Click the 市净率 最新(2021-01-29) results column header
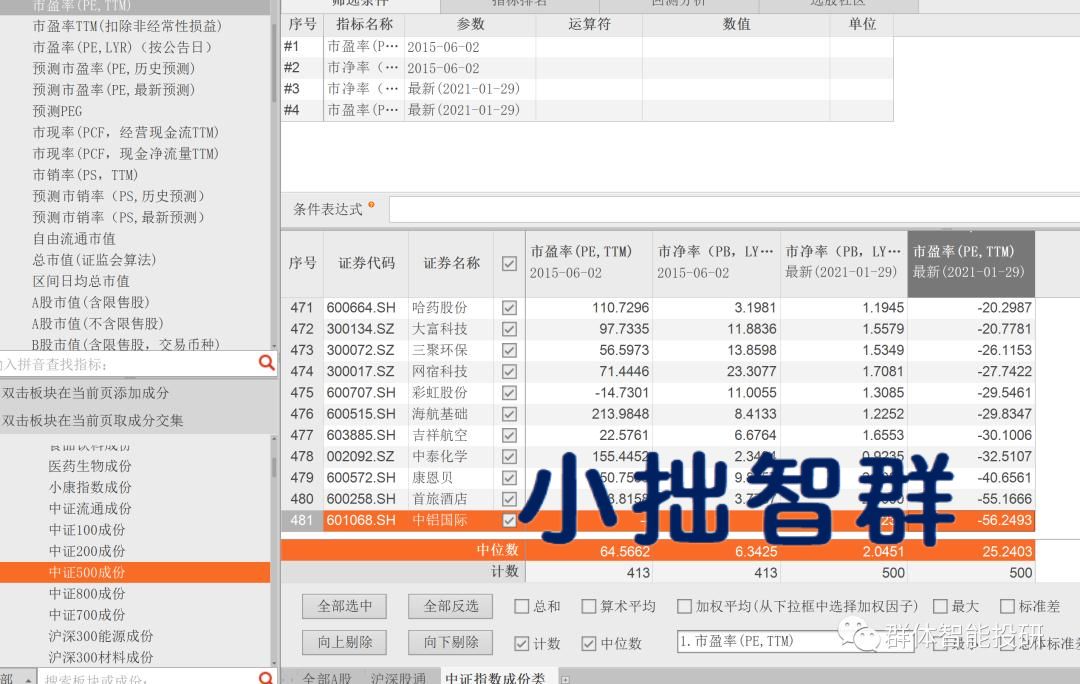The image size is (1080, 684). (x=843, y=262)
